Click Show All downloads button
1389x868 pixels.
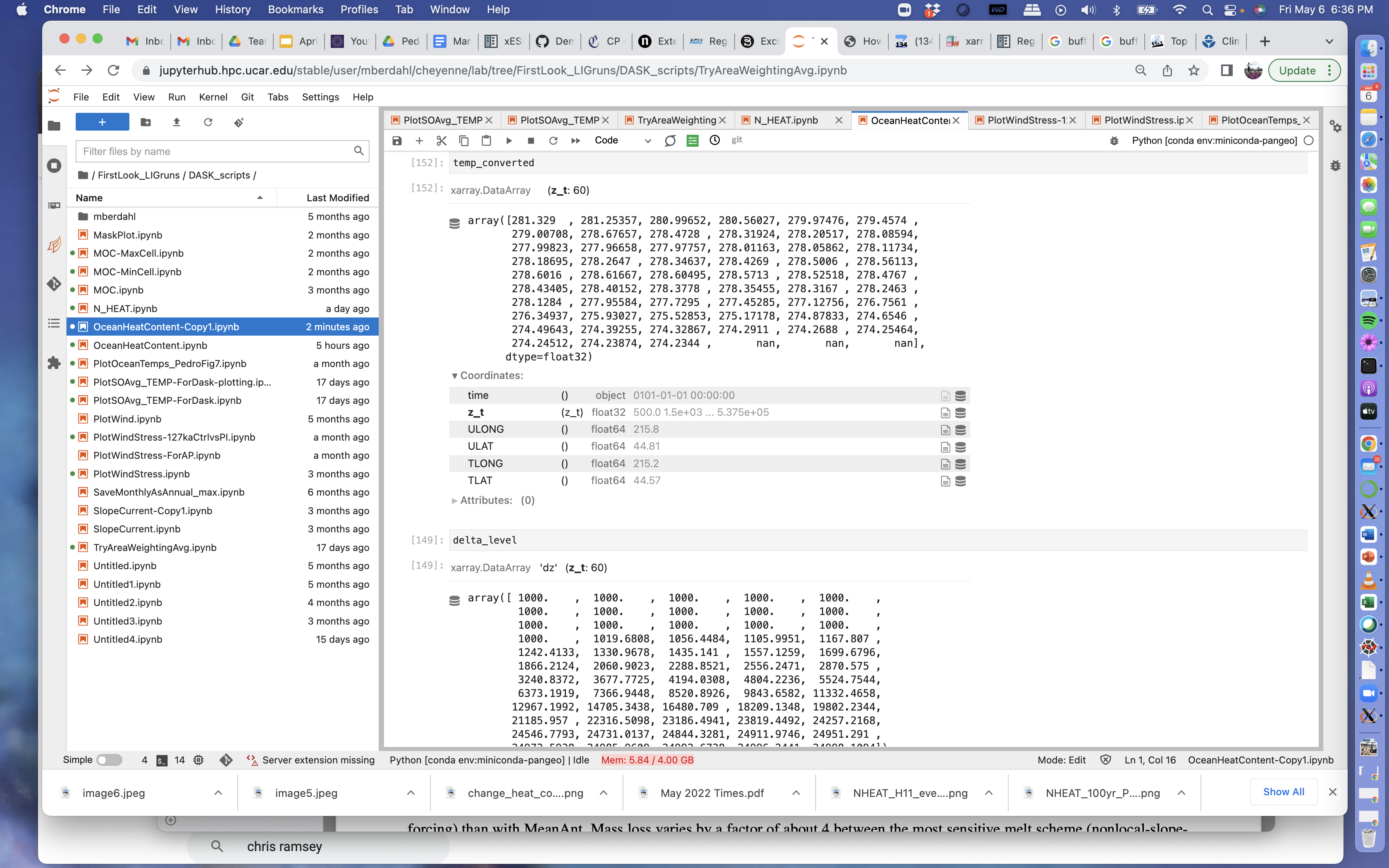click(1284, 792)
